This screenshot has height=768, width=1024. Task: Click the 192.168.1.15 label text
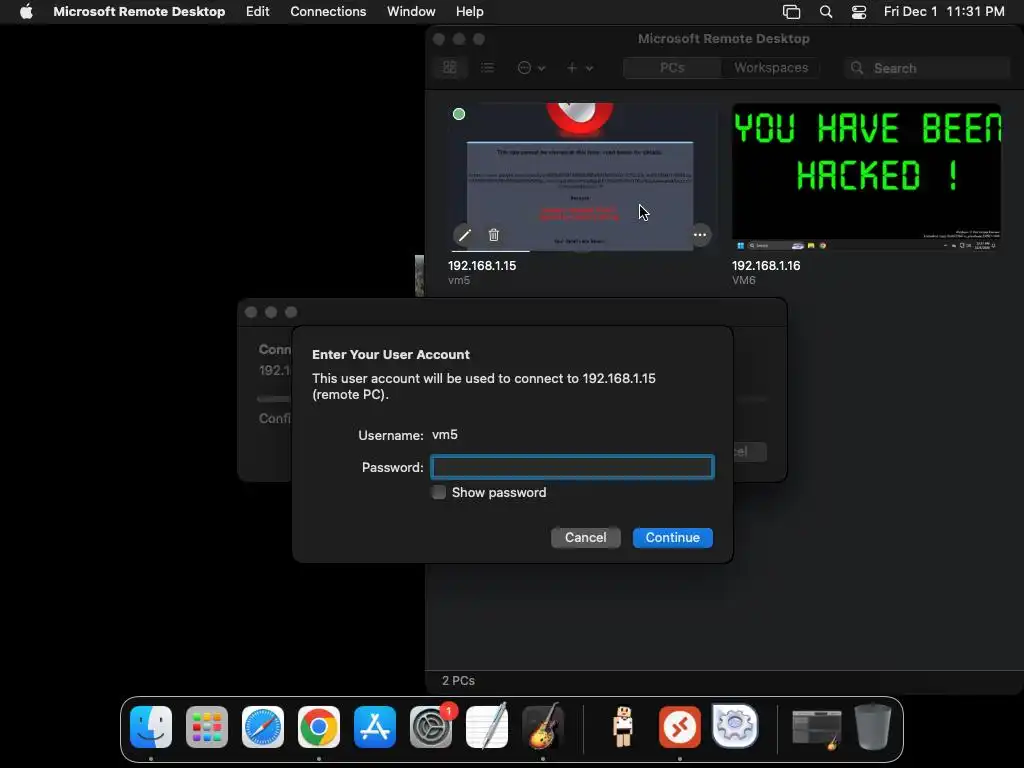coord(482,266)
